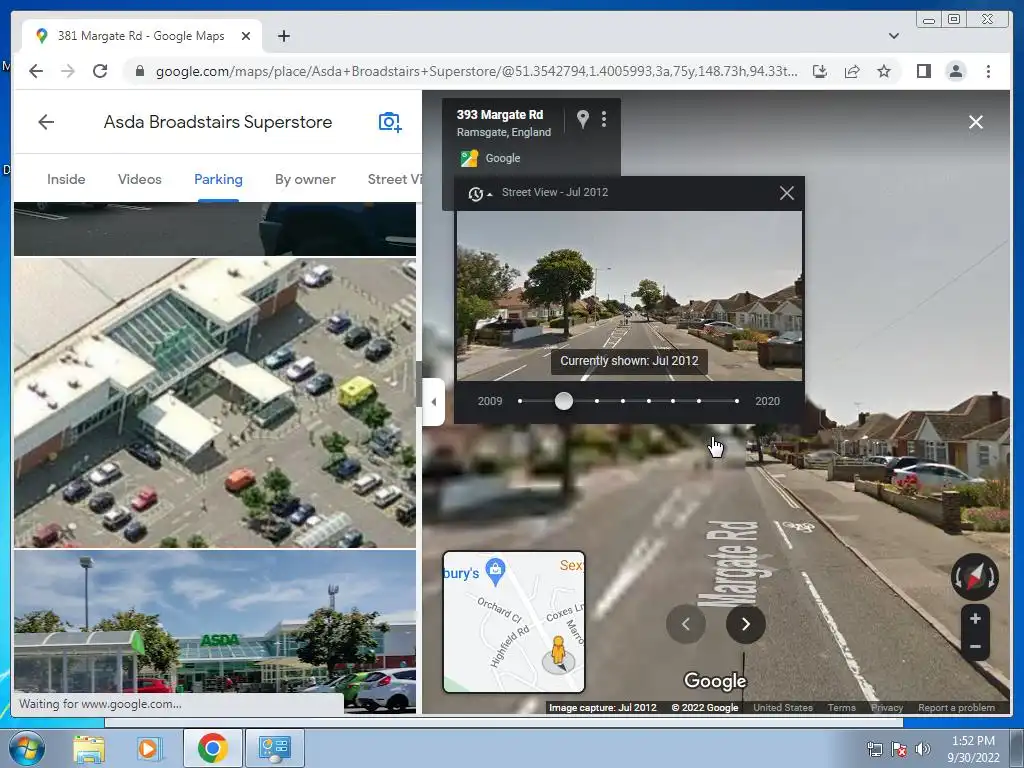Click the United States footer link
Image resolution: width=1024 pixels, height=768 pixels.
pyautogui.click(x=783, y=707)
